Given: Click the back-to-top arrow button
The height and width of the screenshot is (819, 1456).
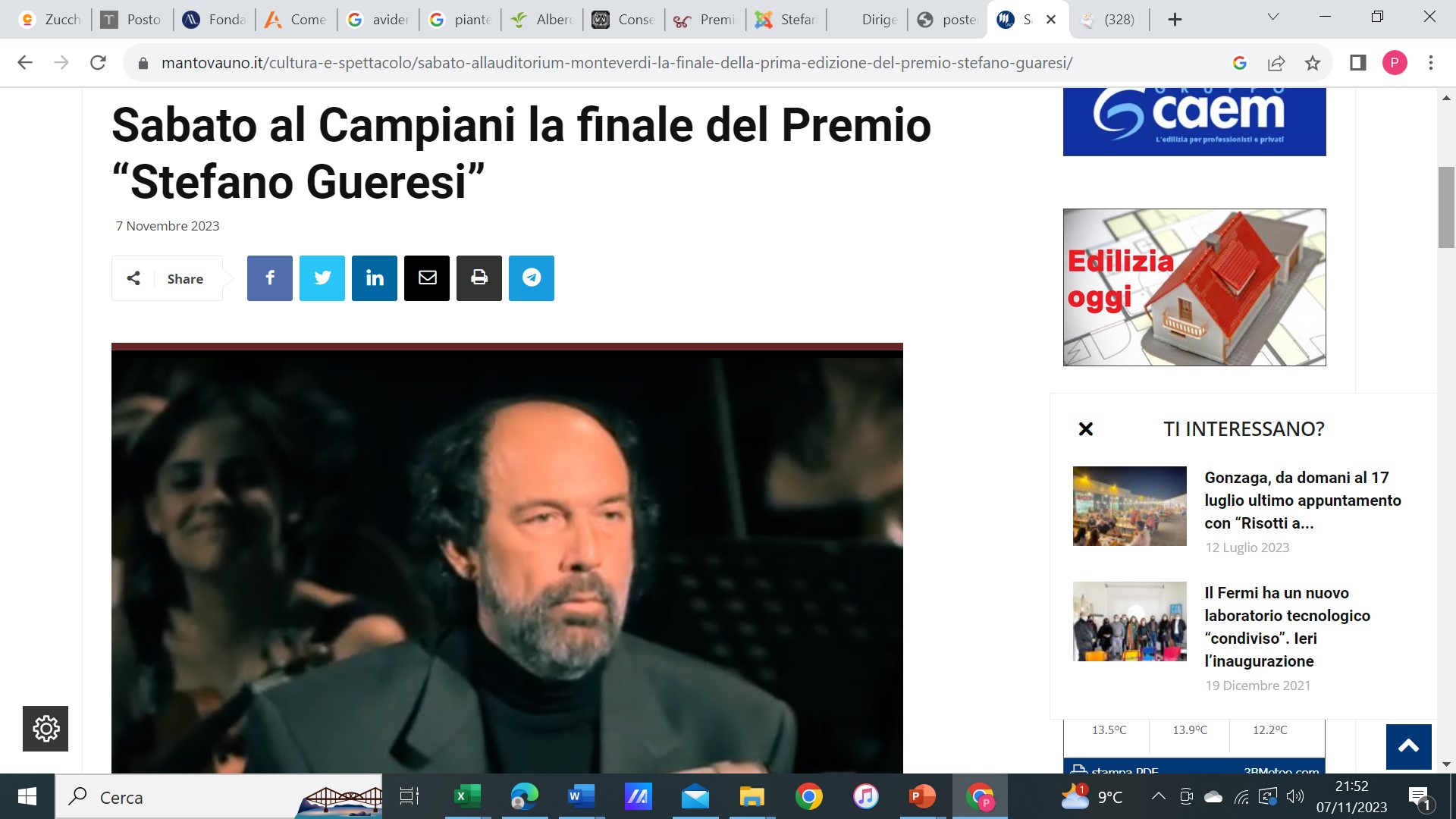Looking at the screenshot, I should [x=1408, y=746].
